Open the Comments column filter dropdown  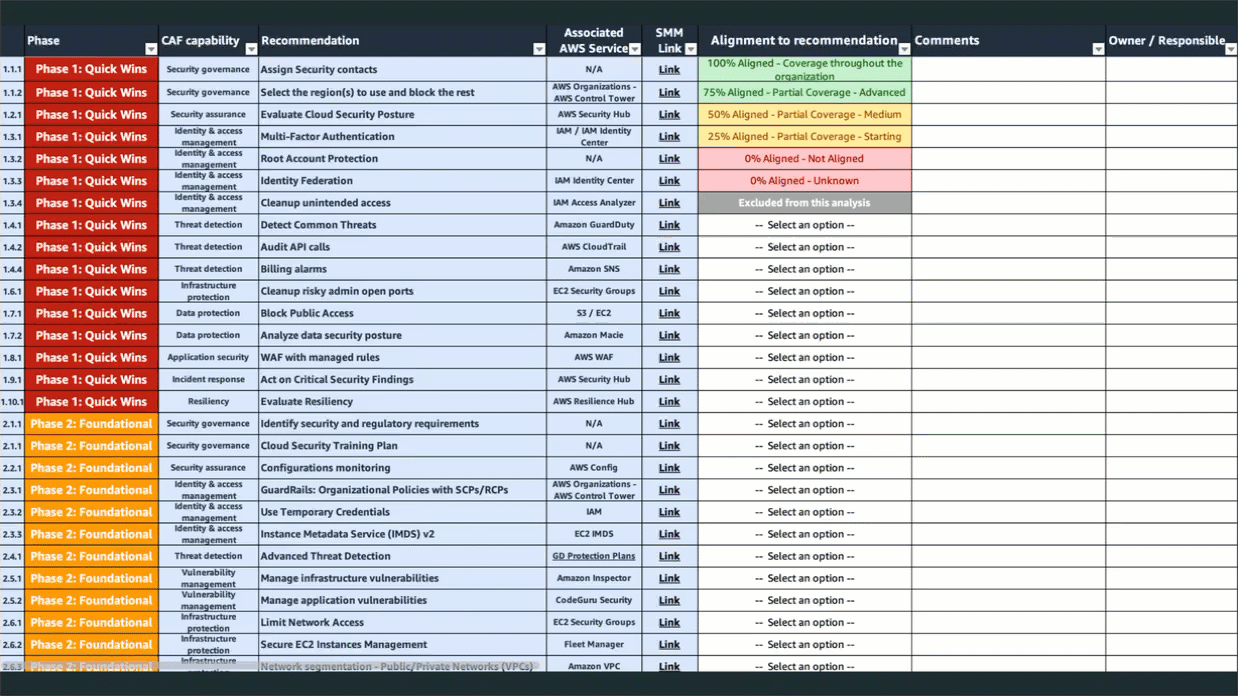[x=1098, y=49]
